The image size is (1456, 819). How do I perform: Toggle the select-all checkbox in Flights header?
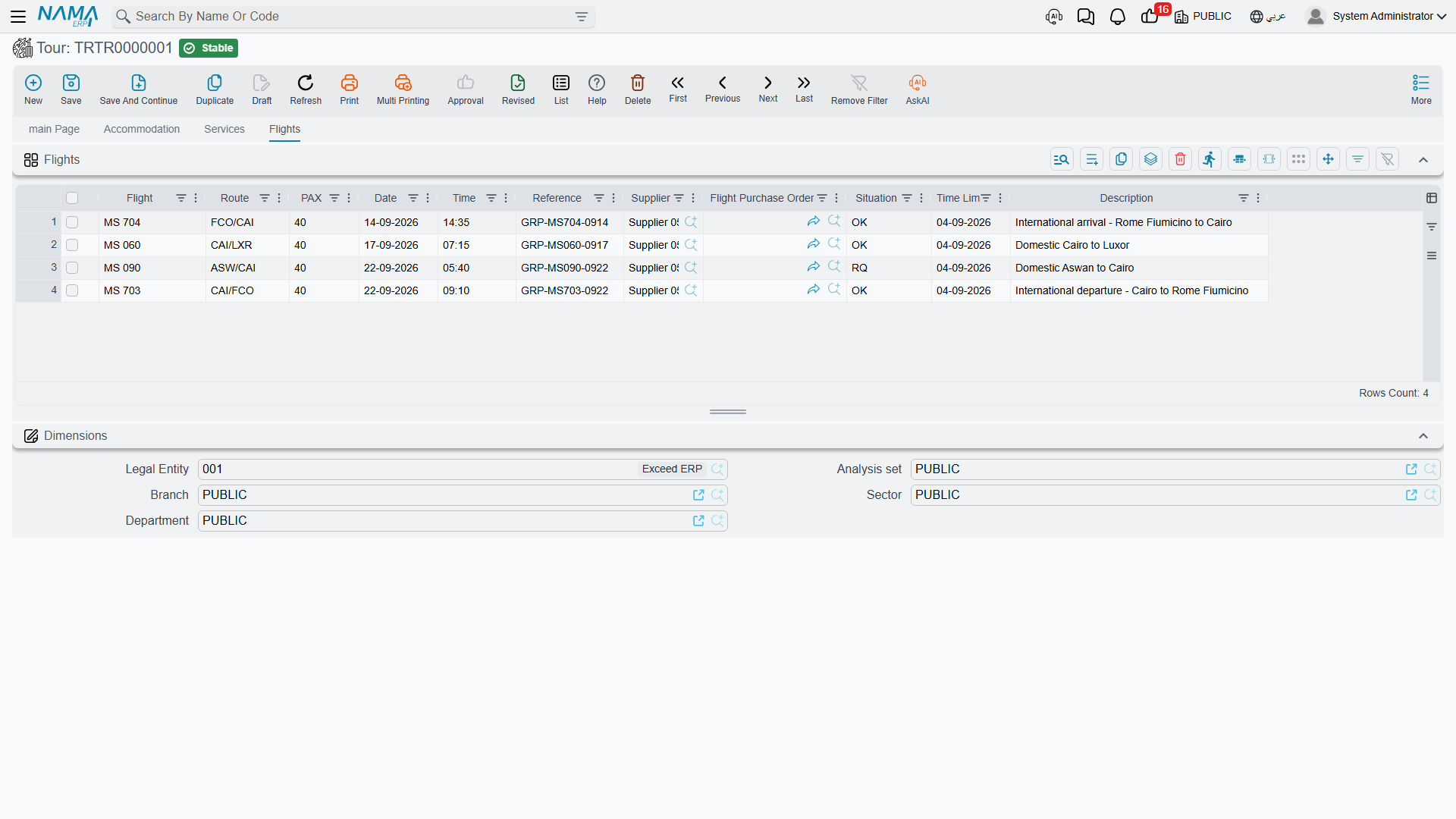coord(72,198)
